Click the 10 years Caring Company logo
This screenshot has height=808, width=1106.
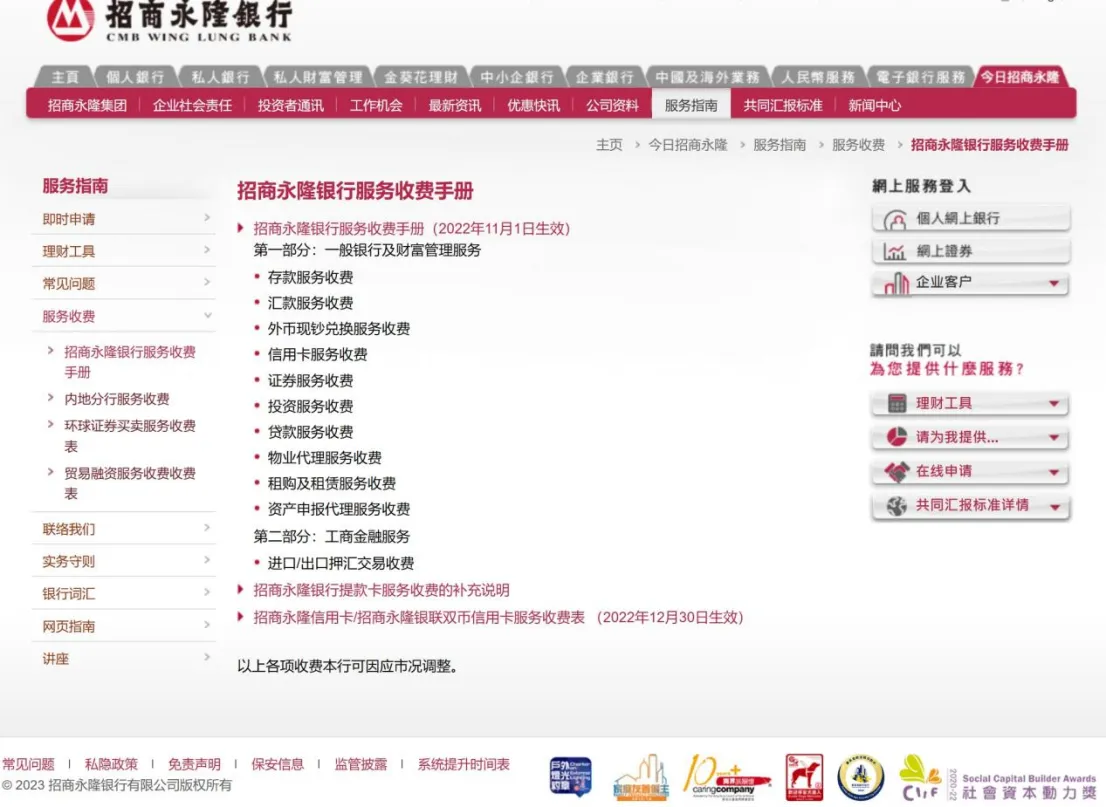click(727, 778)
